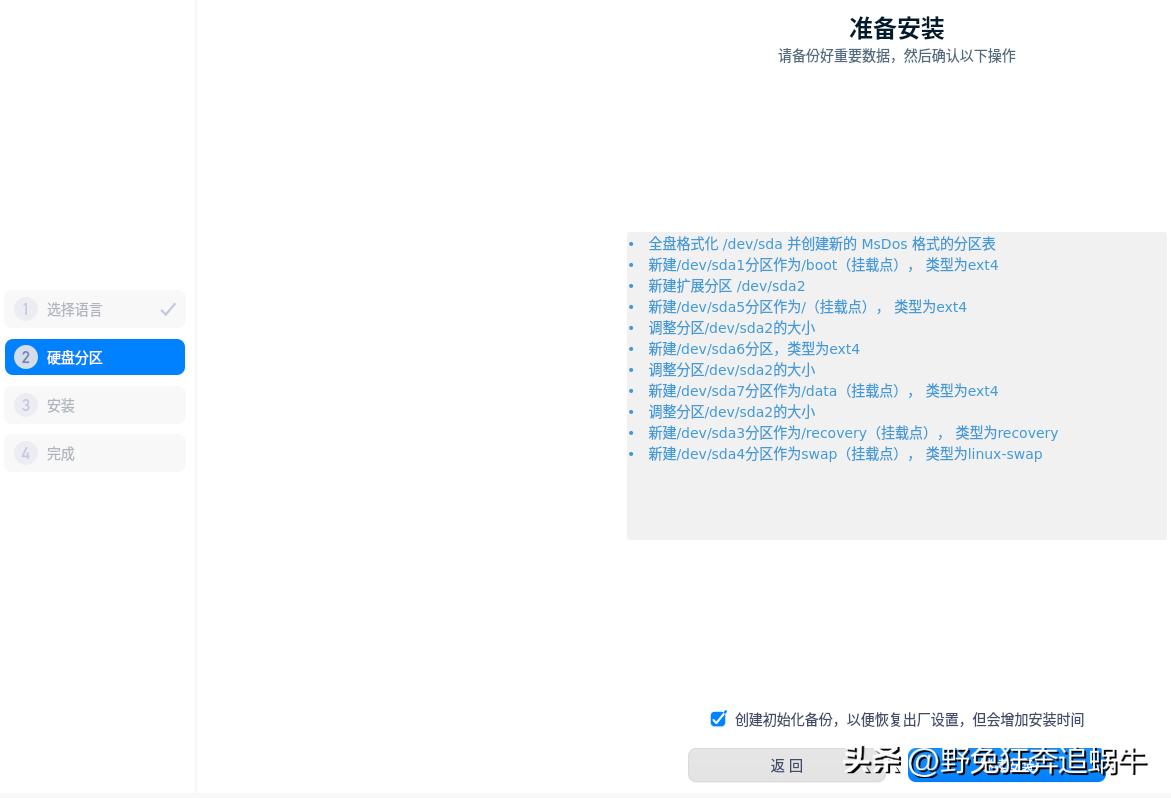Screen dimensions: 1171x798
Task: Click the checkmark icon on step 选择语言
Action: point(168,309)
